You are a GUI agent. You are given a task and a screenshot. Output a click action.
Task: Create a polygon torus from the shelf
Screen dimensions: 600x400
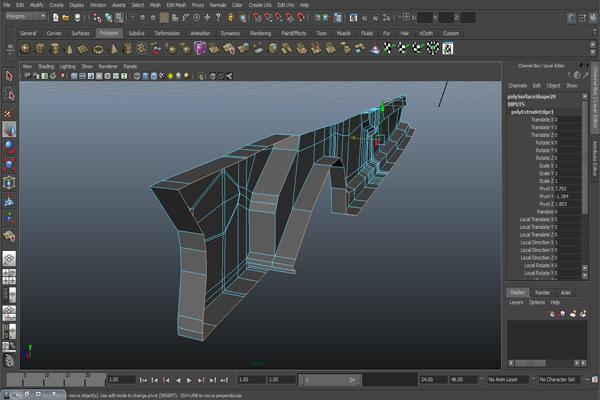coord(98,49)
